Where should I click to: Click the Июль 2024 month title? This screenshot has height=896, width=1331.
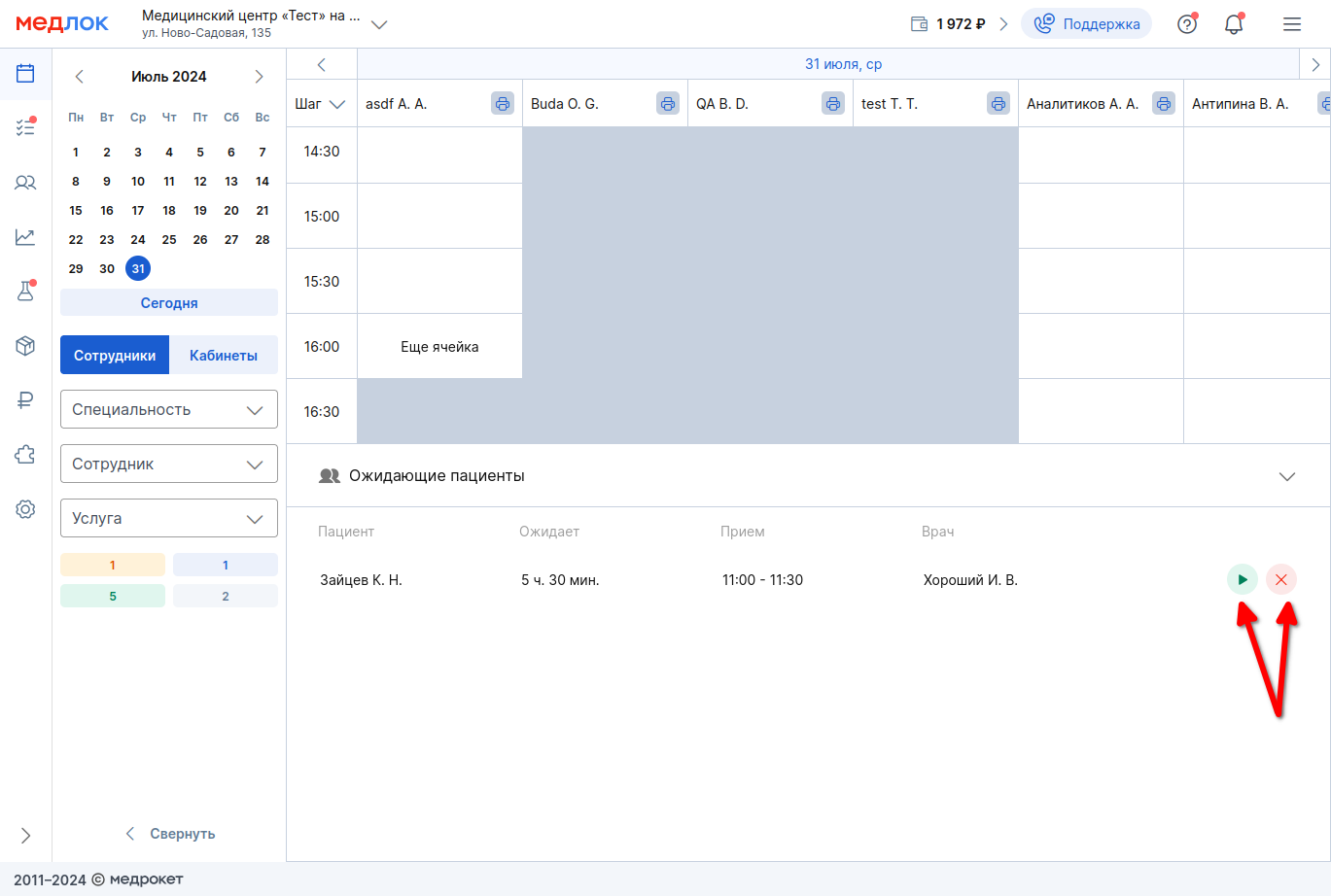tap(169, 77)
